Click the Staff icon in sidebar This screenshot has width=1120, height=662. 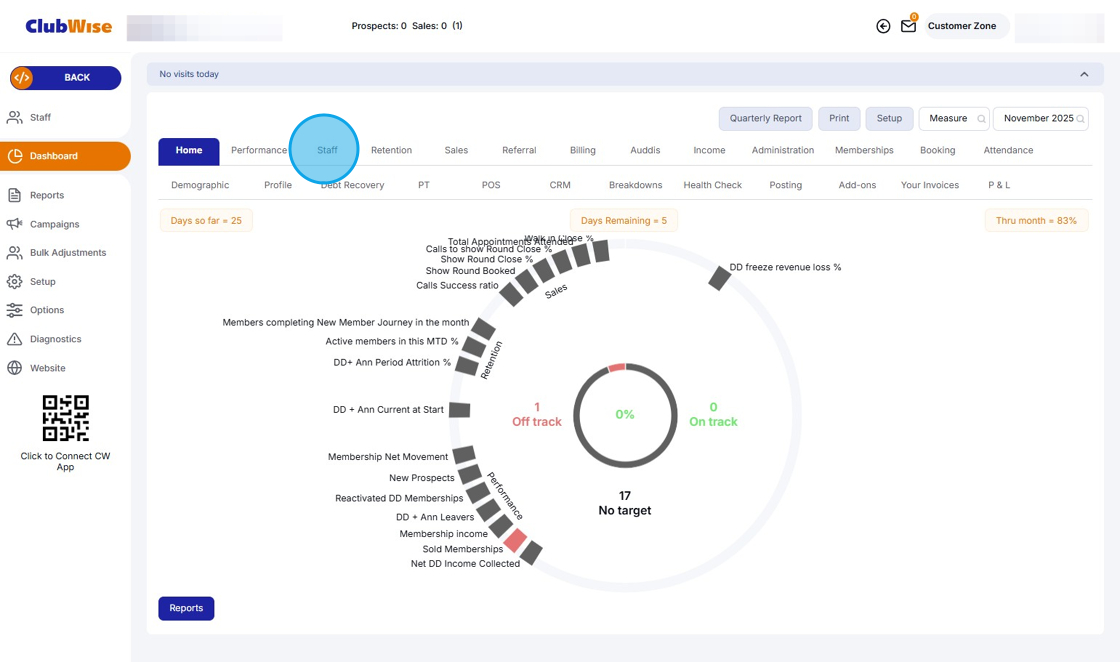pyautogui.click(x=15, y=118)
